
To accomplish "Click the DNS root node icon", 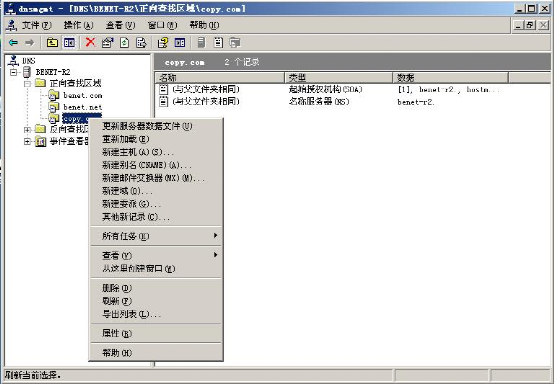I will (13, 60).
